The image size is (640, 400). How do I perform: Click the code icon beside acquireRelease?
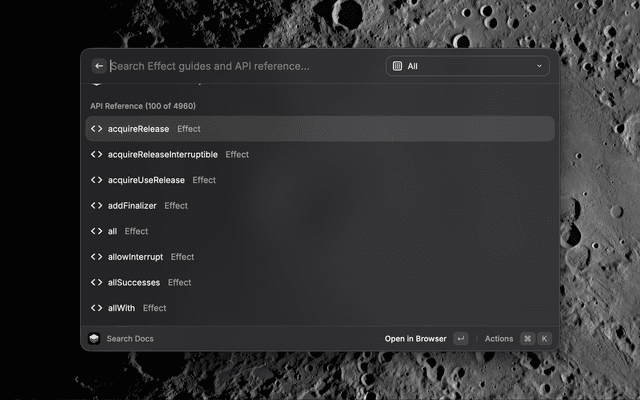click(x=96, y=129)
